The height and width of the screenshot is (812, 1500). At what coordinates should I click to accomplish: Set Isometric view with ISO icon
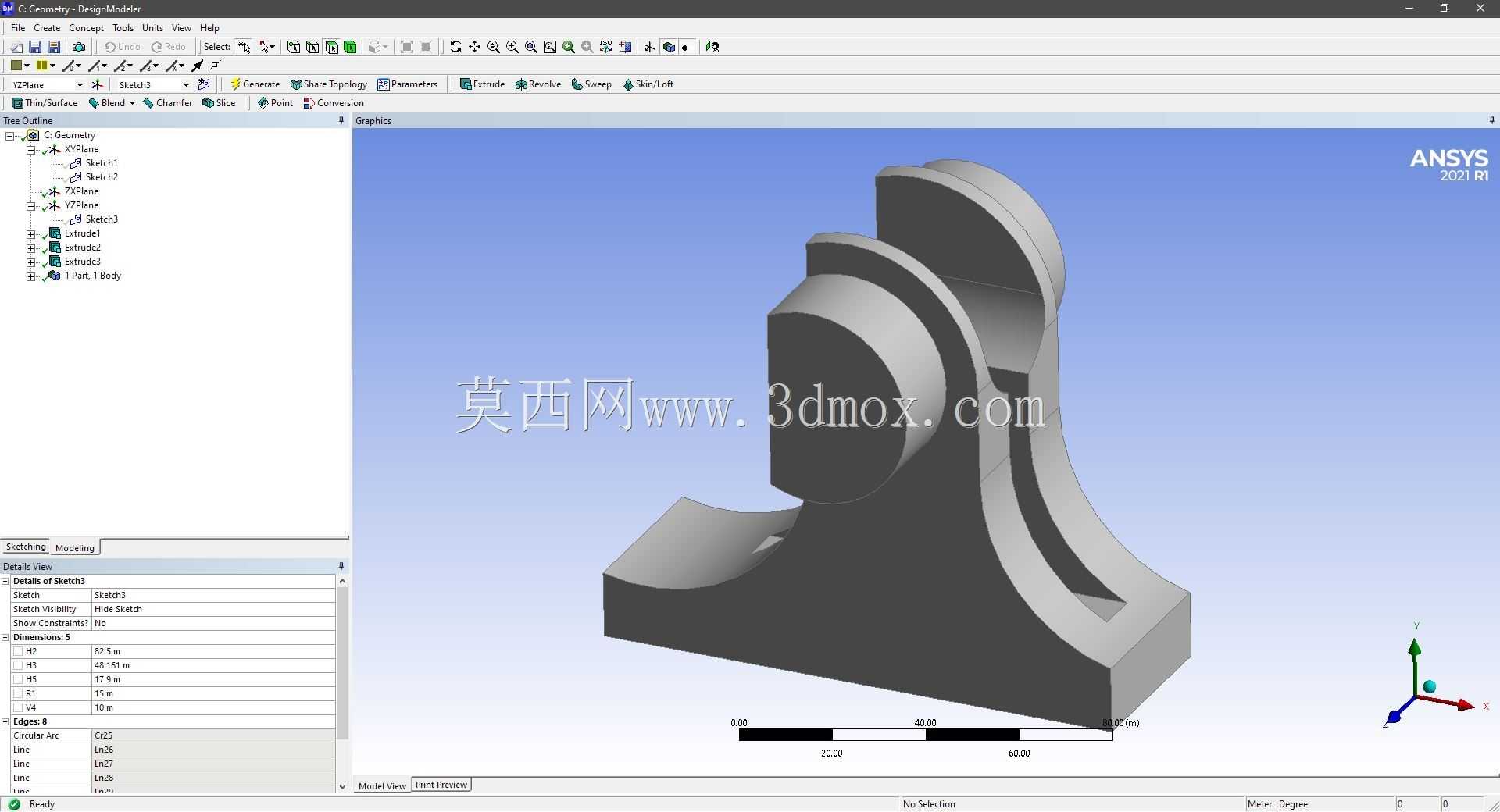coord(606,47)
